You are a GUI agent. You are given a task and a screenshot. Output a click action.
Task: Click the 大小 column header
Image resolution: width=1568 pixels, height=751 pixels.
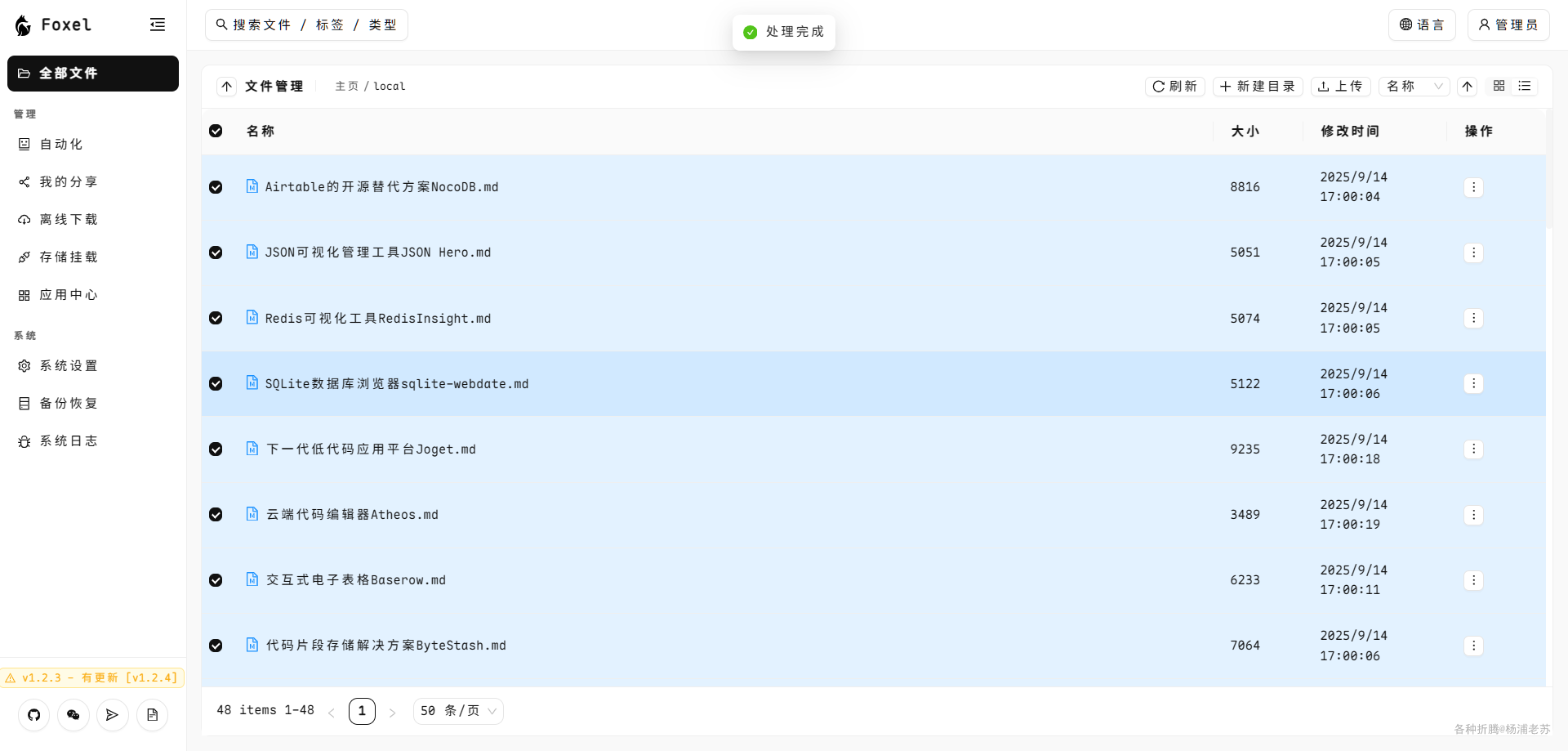point(1245,132)
